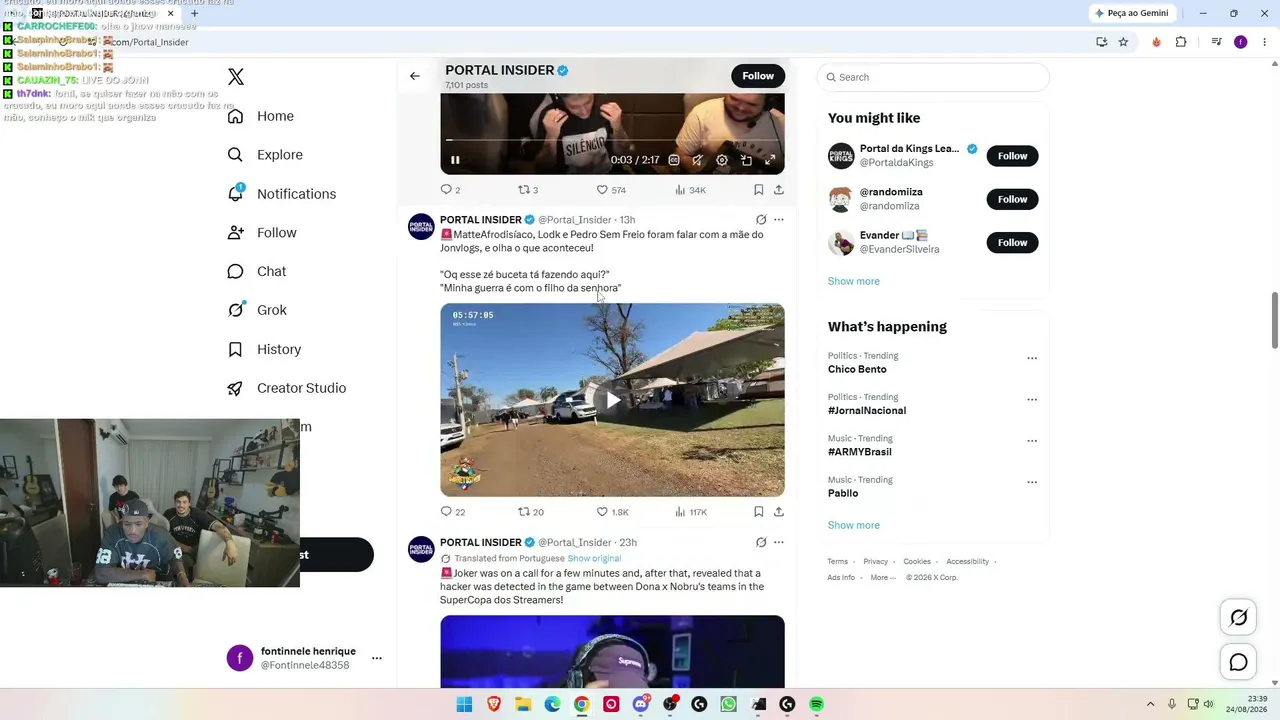The height and width of the screenshot is (720, 1280).
Task: Enter fullscreen on the video player
Action: tap(770, 160)
